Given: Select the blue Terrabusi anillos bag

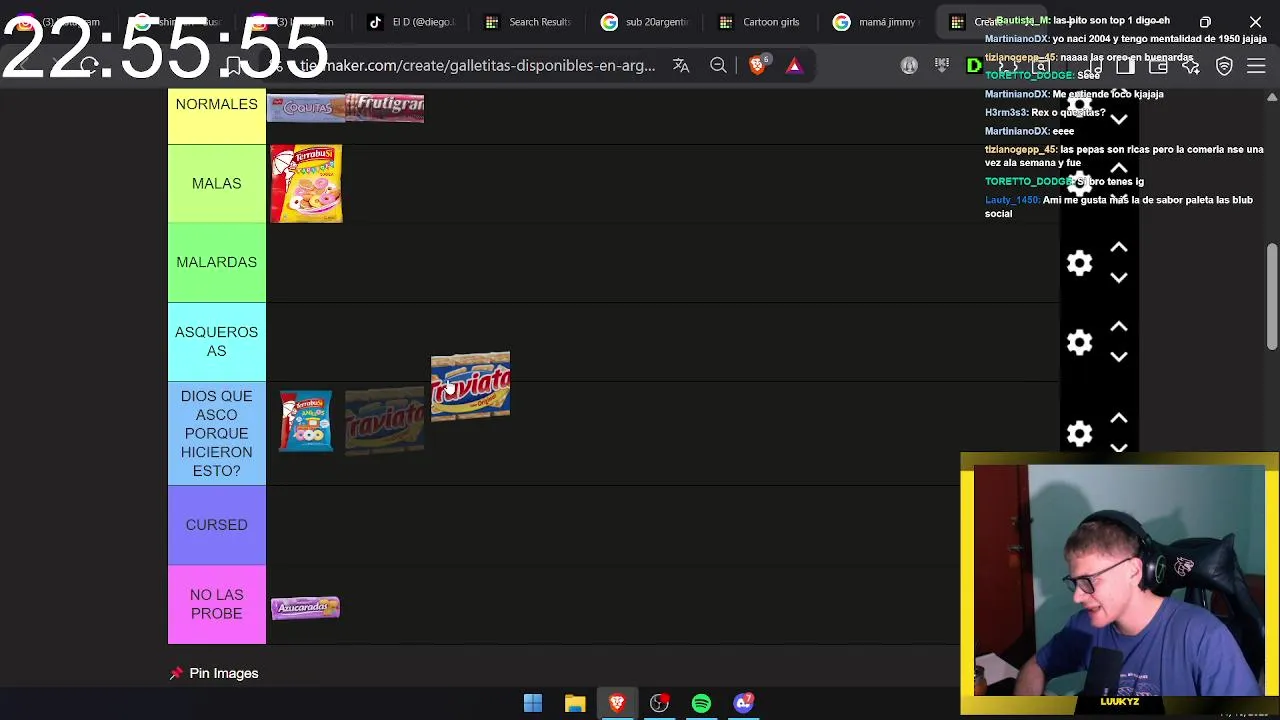Looking at the screenshot, I should [x=306, y=421].
